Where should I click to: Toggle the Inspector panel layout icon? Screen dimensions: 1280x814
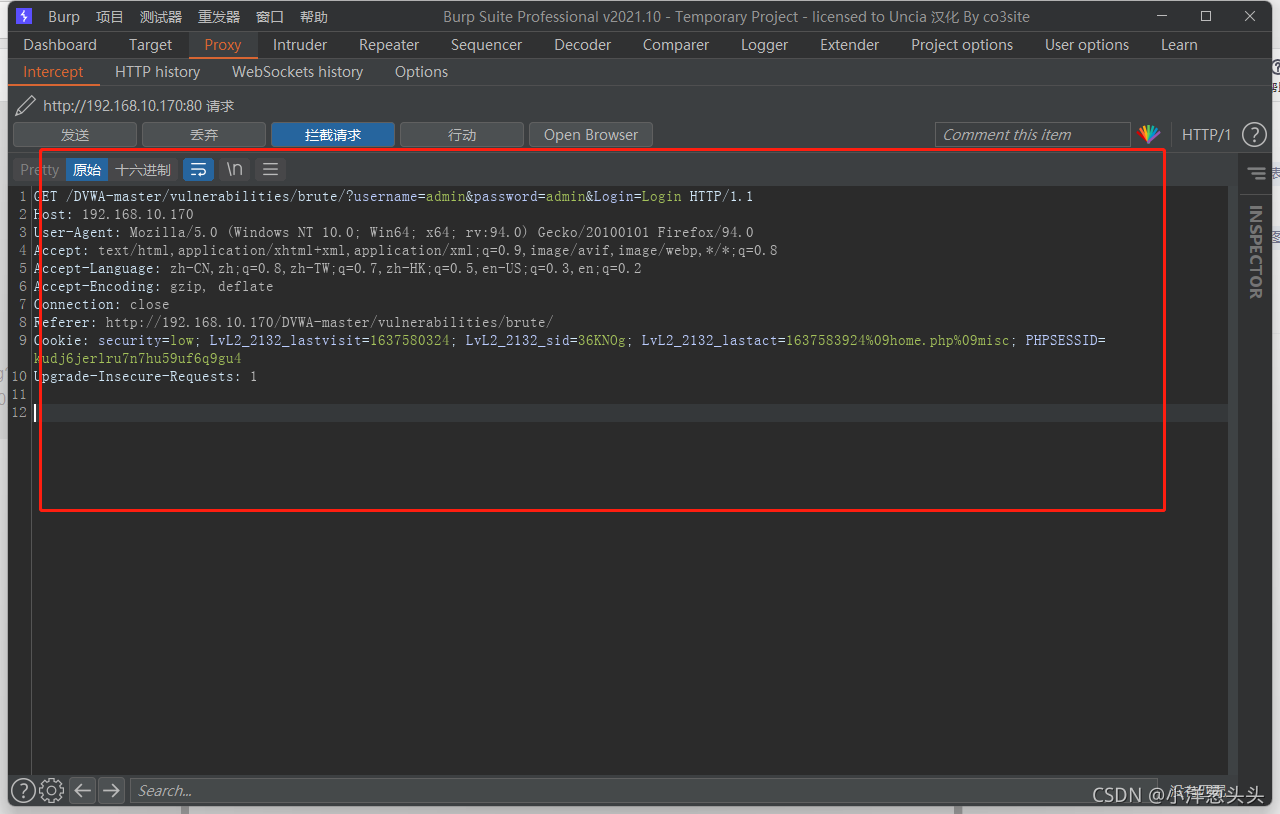point(1256,173)
